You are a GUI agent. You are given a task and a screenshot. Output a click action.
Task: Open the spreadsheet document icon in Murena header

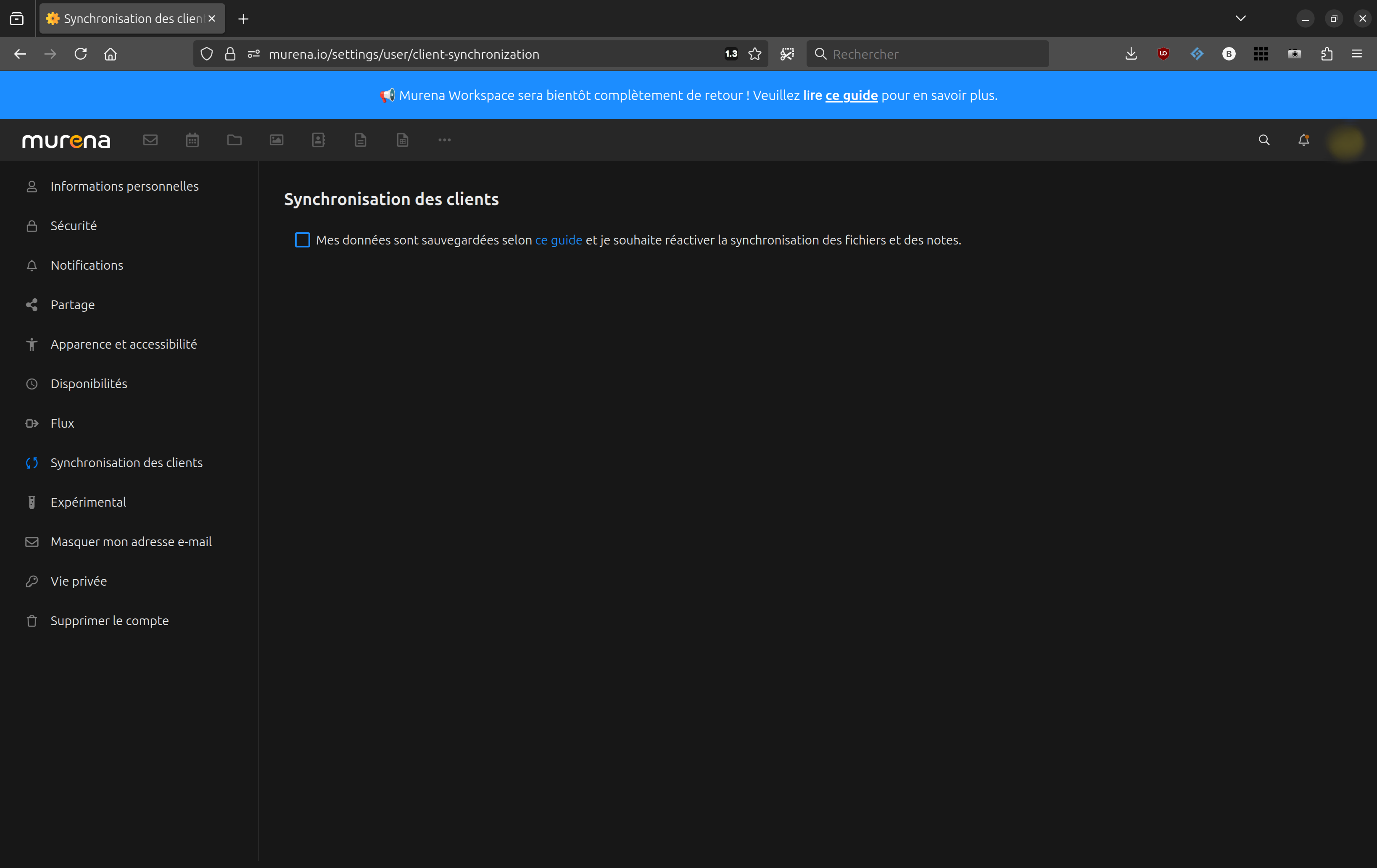click(x=403, y=140)
